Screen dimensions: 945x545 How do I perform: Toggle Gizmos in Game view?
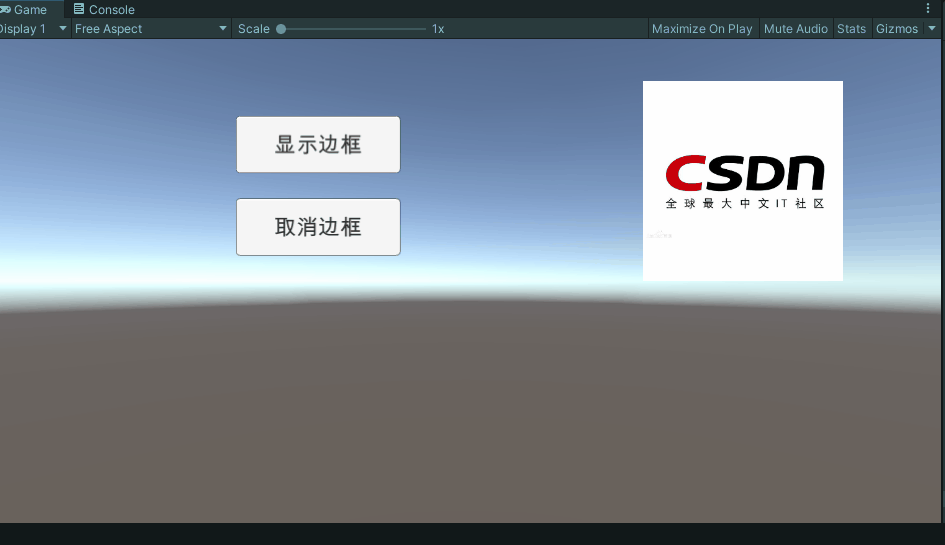(x=896, y=28)
